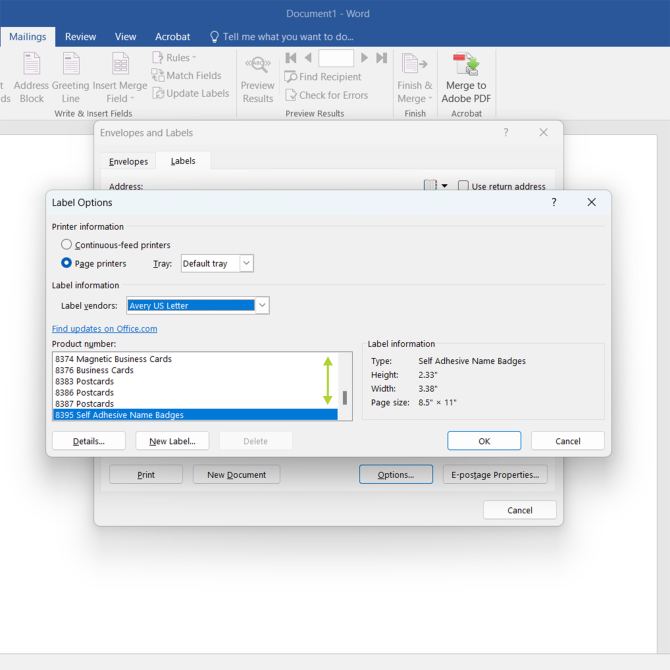Click the Preview Results icon

258,64
